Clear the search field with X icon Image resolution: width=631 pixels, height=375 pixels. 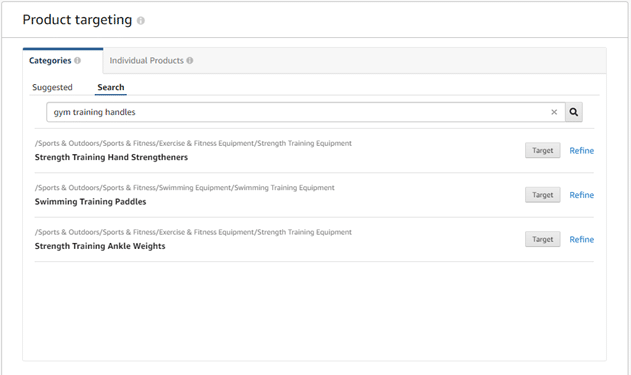(554, 112)
